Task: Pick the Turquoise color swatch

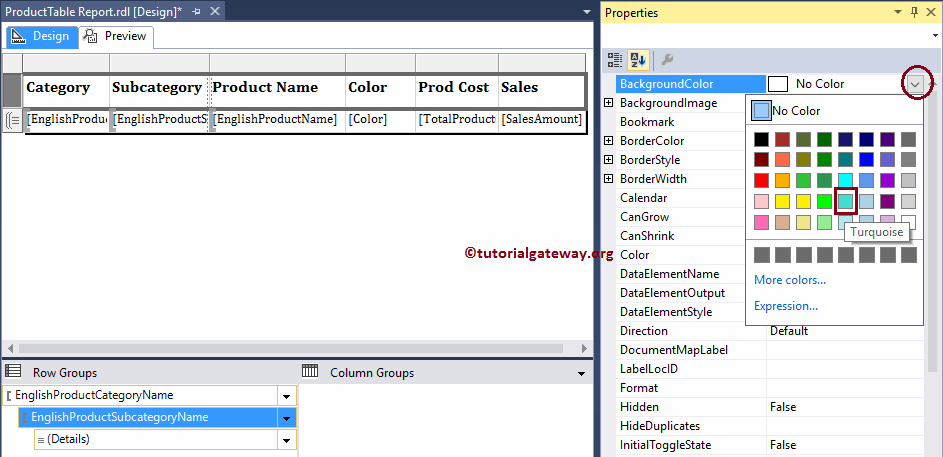Action: (846, 201)
